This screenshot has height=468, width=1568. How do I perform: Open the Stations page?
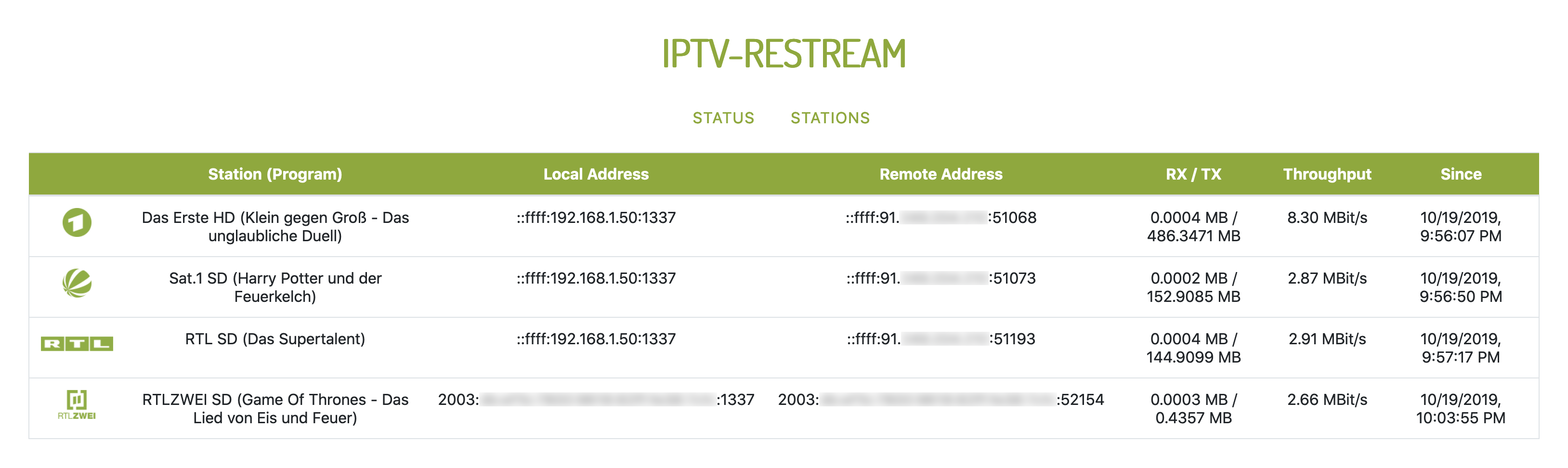pyautogui.click(x=830, y=118)
